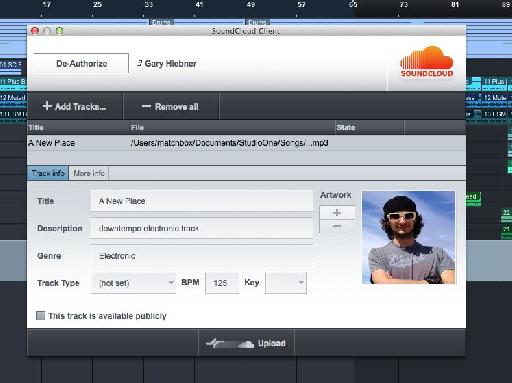Close the SoundCloud Client window

[x=35, y=31]
